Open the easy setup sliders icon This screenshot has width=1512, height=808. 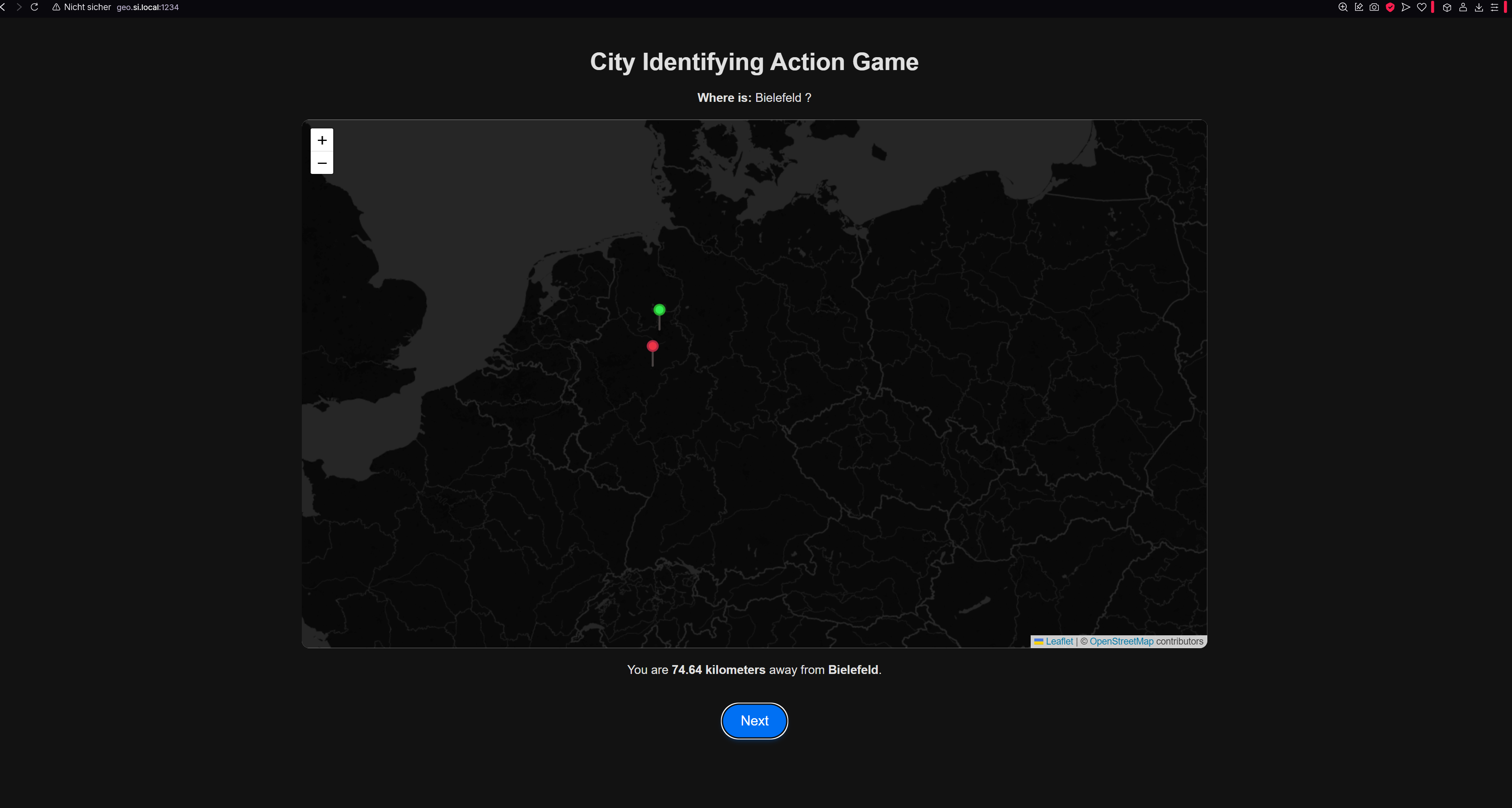(x=1494, y=7)
